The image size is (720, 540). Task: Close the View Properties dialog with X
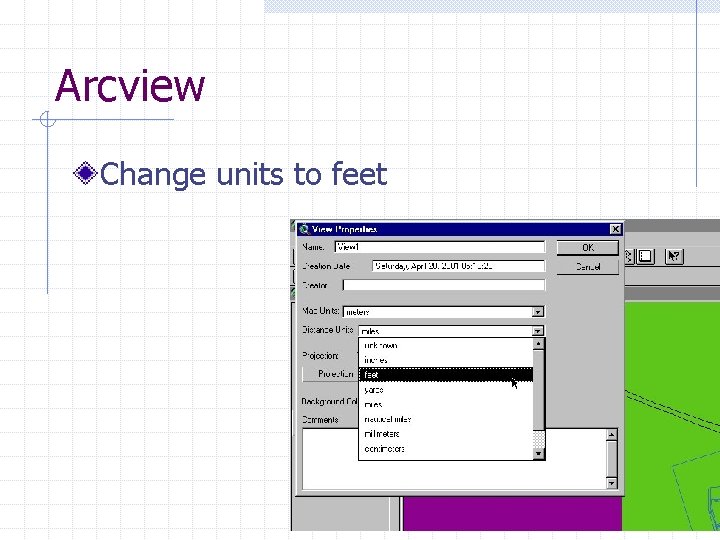[615, 229]
